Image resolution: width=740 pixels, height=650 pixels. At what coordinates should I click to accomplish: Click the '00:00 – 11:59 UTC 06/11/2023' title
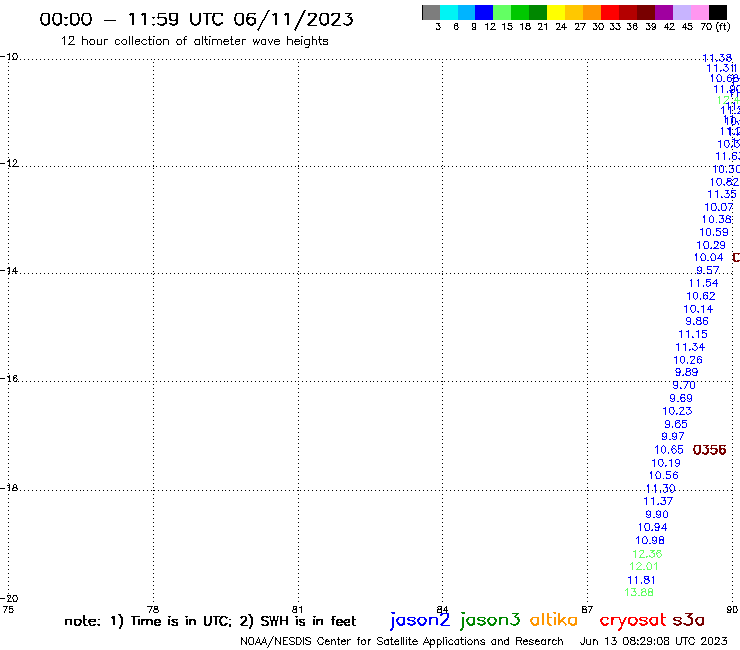coord(196,20)
